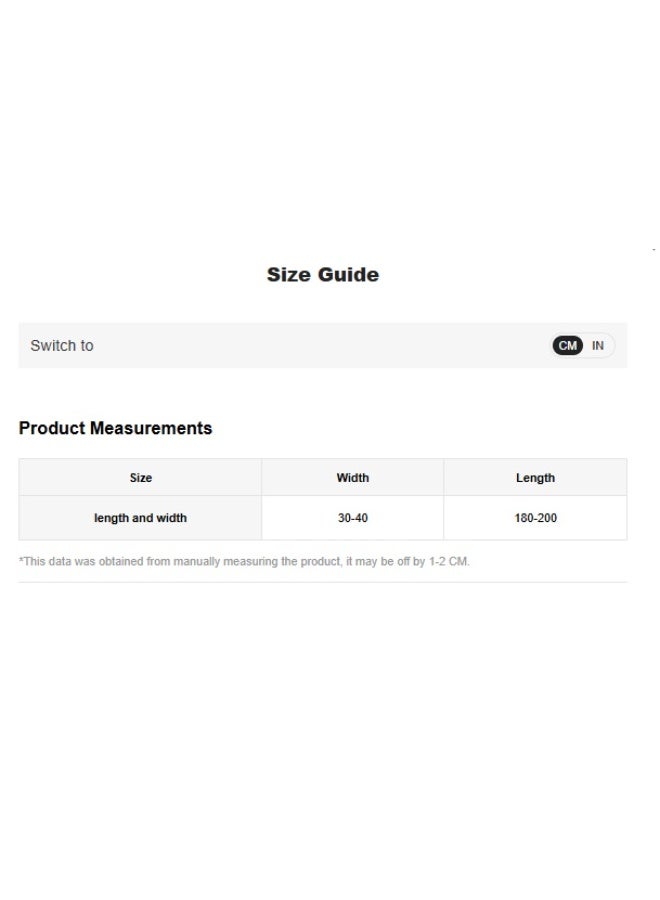Click the word 'Guide' in the title

tap(351, 275)
